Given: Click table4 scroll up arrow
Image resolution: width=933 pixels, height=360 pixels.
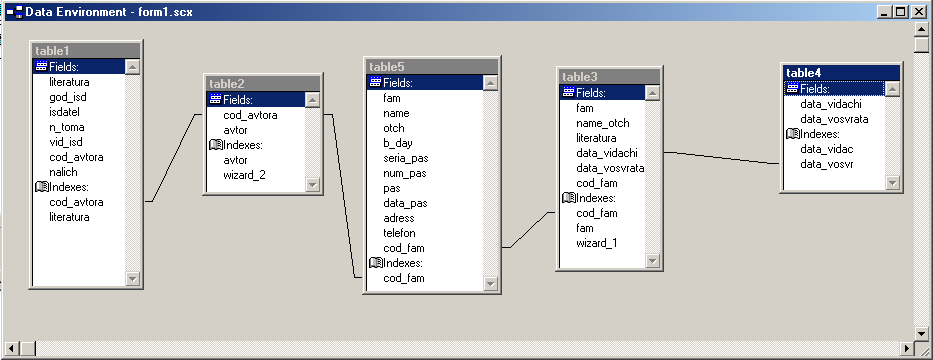Looking at the screenshot, I should 892,89.
